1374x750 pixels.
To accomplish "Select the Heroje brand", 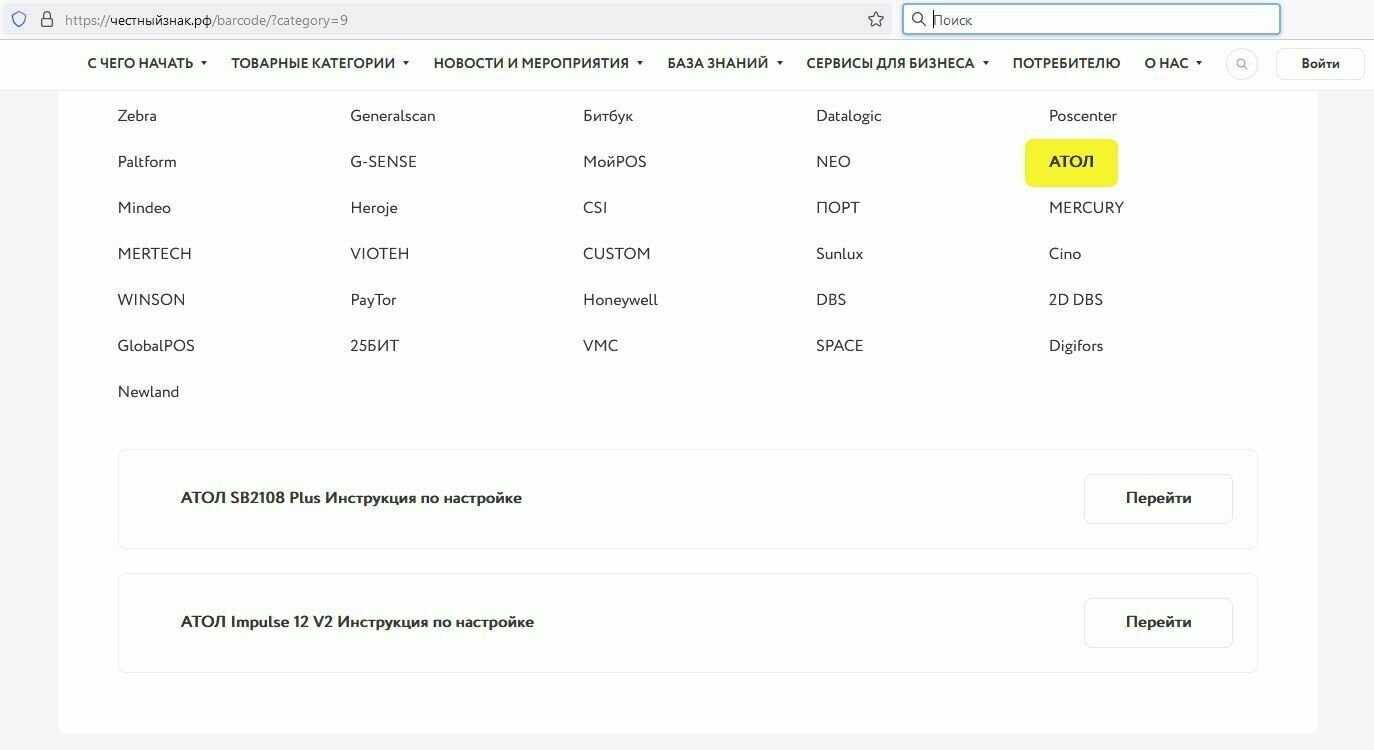I will click(374, 208).
